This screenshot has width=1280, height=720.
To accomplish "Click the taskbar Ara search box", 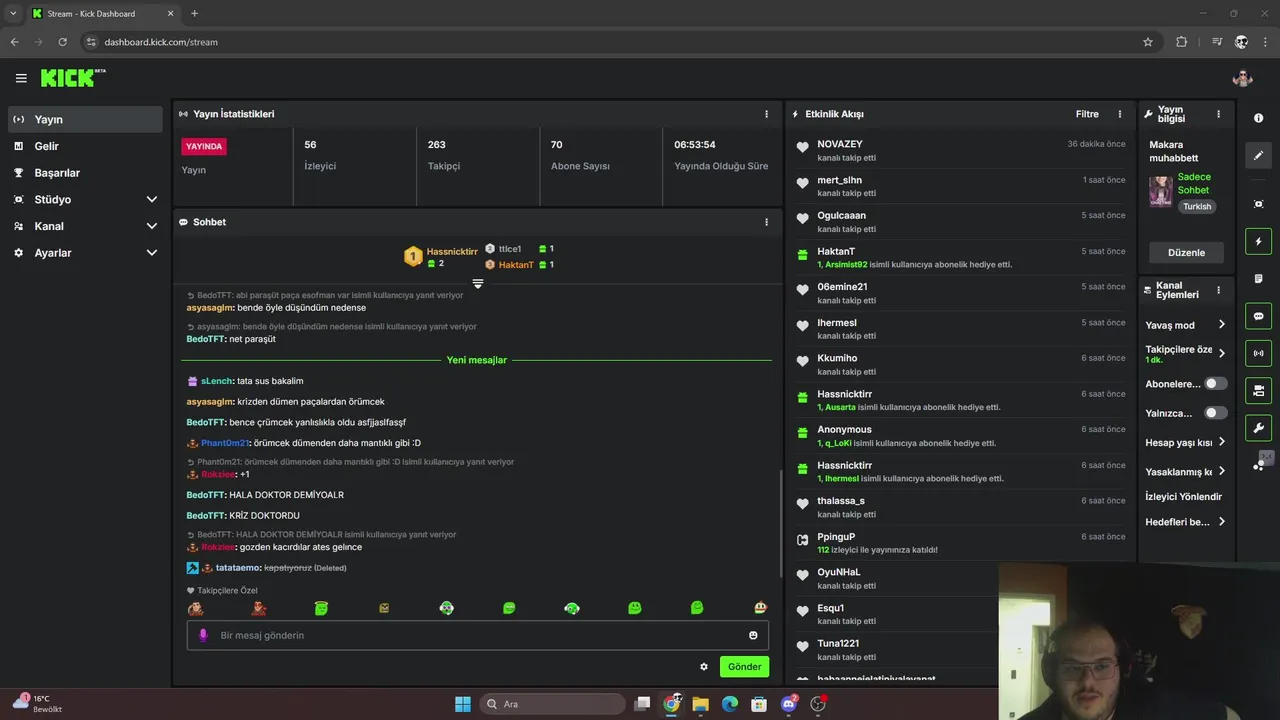I will pos(552,704).
